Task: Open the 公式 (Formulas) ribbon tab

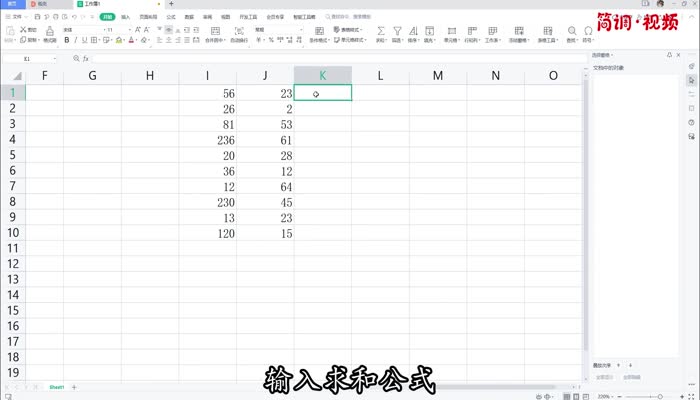Action: coord(171,17)
